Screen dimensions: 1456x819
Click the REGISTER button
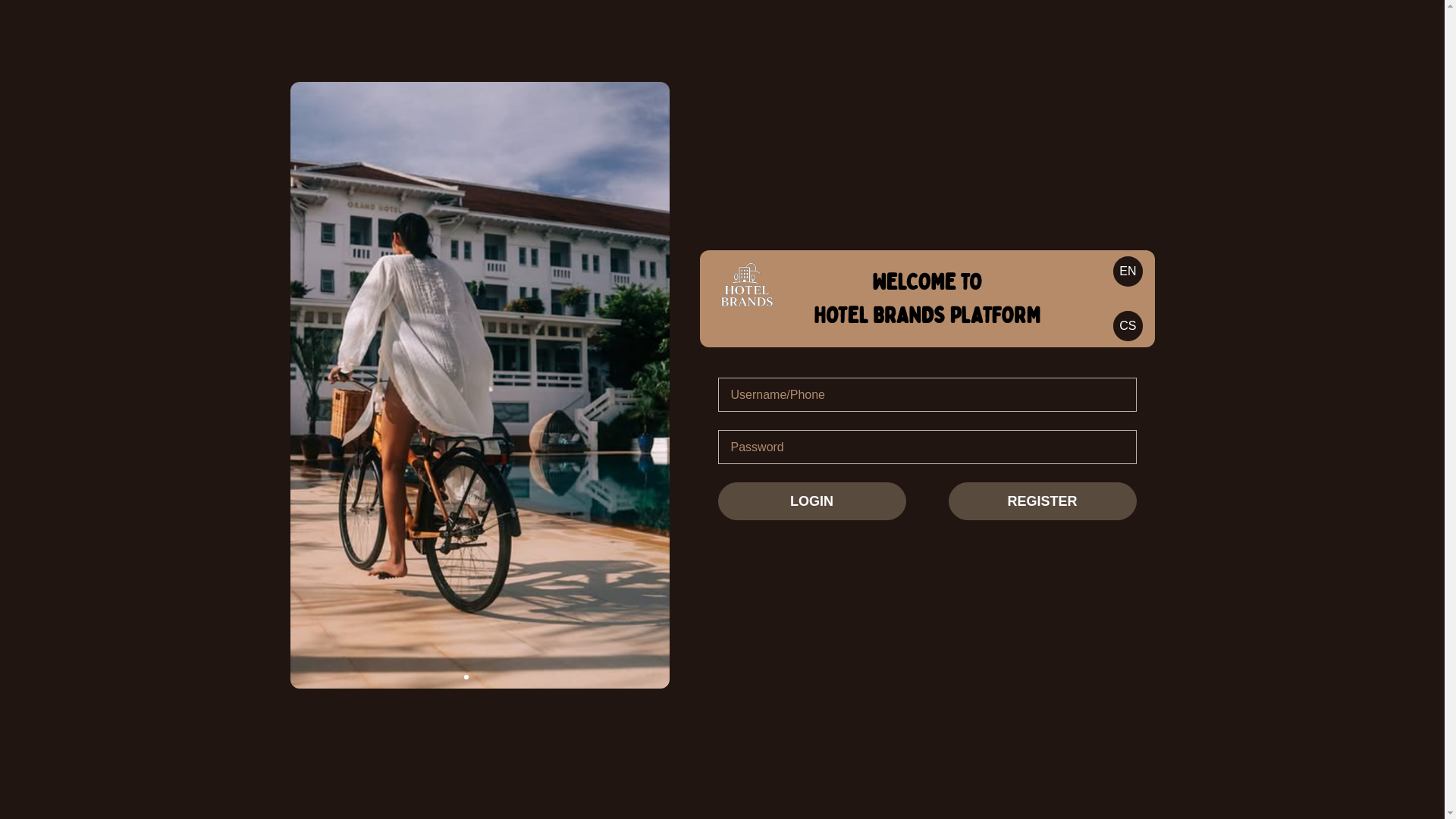click(x=1042, y=501)
